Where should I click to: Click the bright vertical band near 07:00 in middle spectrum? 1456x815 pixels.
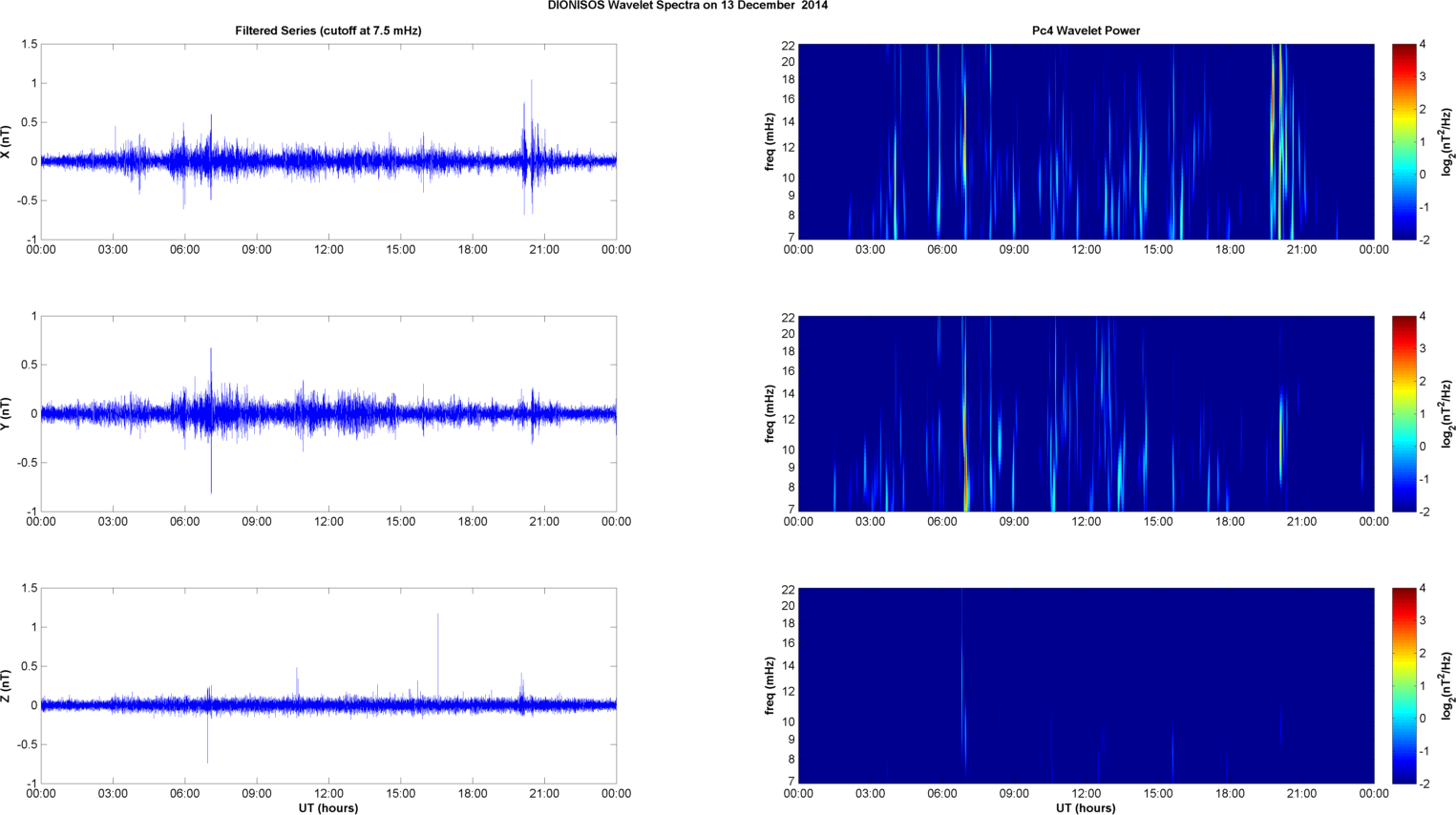(x=964, y=413)
